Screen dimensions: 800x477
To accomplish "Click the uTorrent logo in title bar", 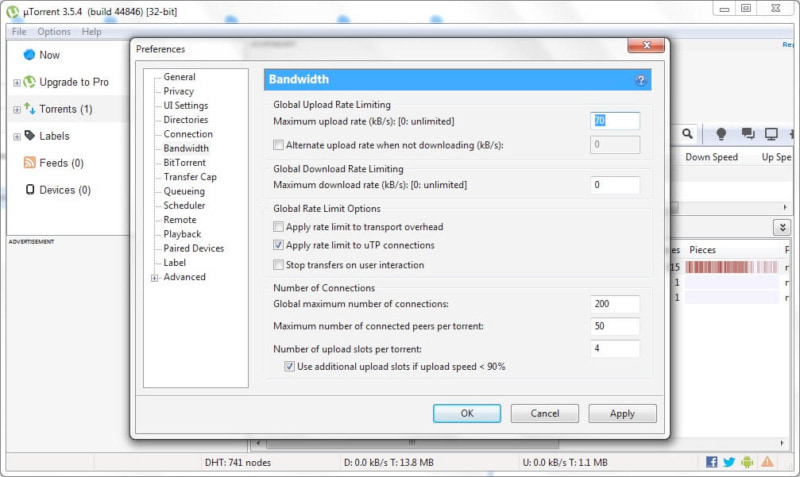I will point(12,11).
